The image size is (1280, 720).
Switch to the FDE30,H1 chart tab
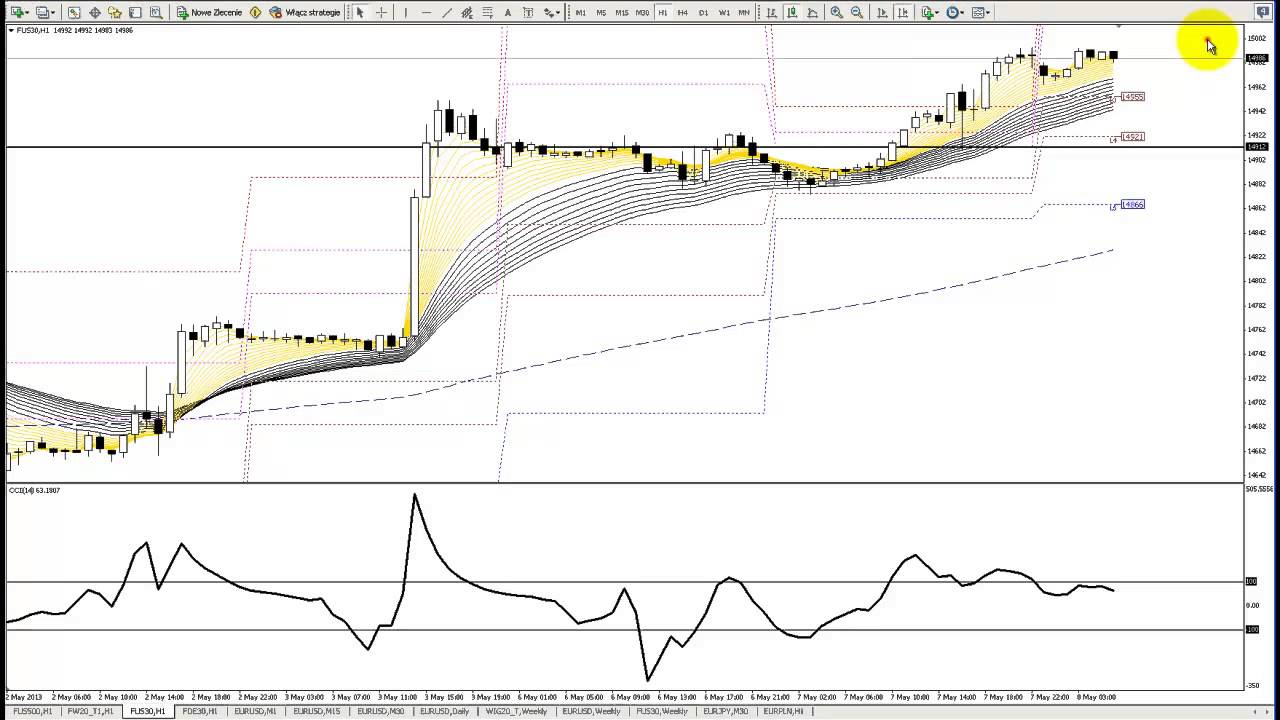click(x=200, y=712)
